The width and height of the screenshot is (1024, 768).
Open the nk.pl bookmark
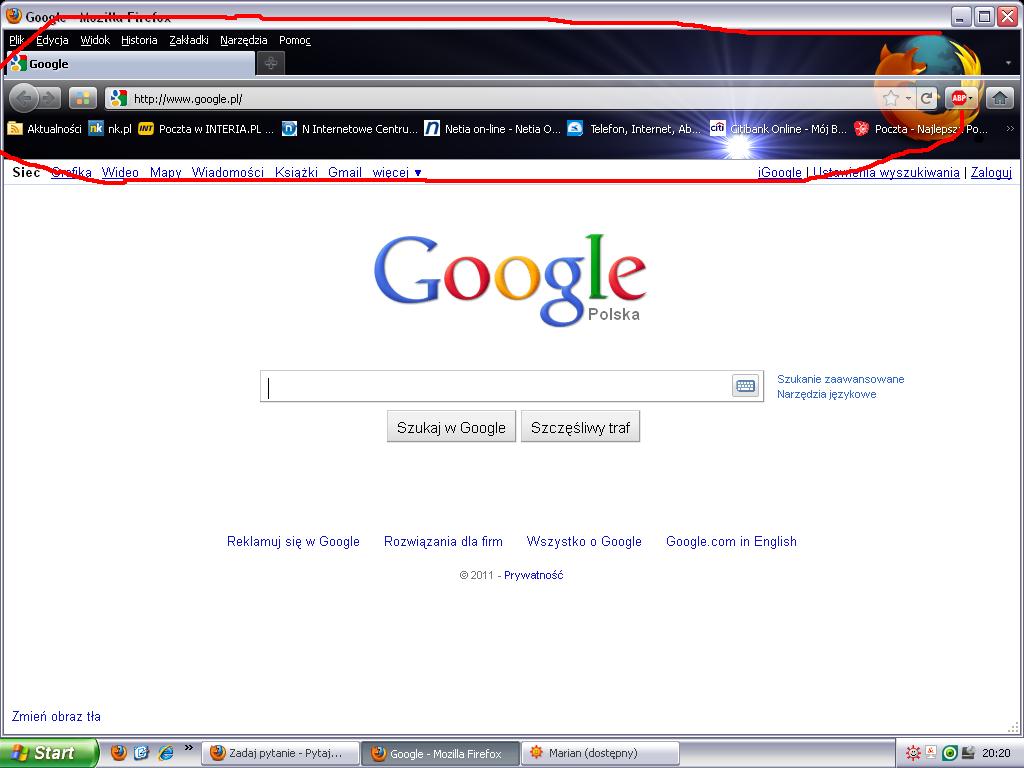pyautogui.click(x=110, y=129)
